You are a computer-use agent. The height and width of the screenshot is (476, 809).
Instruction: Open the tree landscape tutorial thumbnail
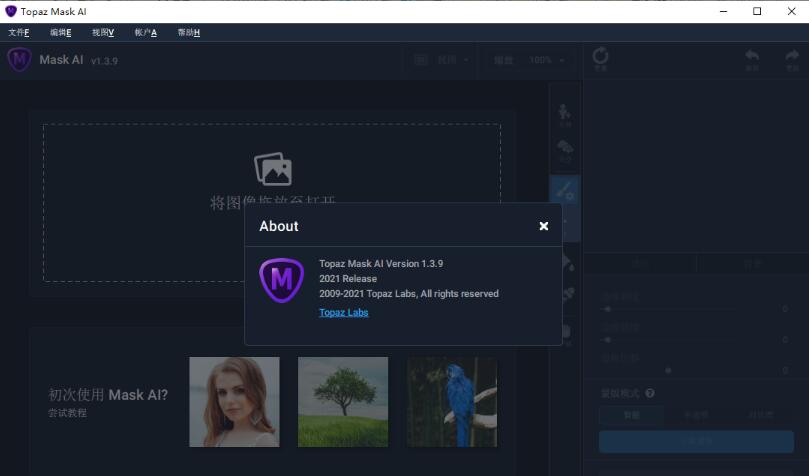click(x=343, y=402)
